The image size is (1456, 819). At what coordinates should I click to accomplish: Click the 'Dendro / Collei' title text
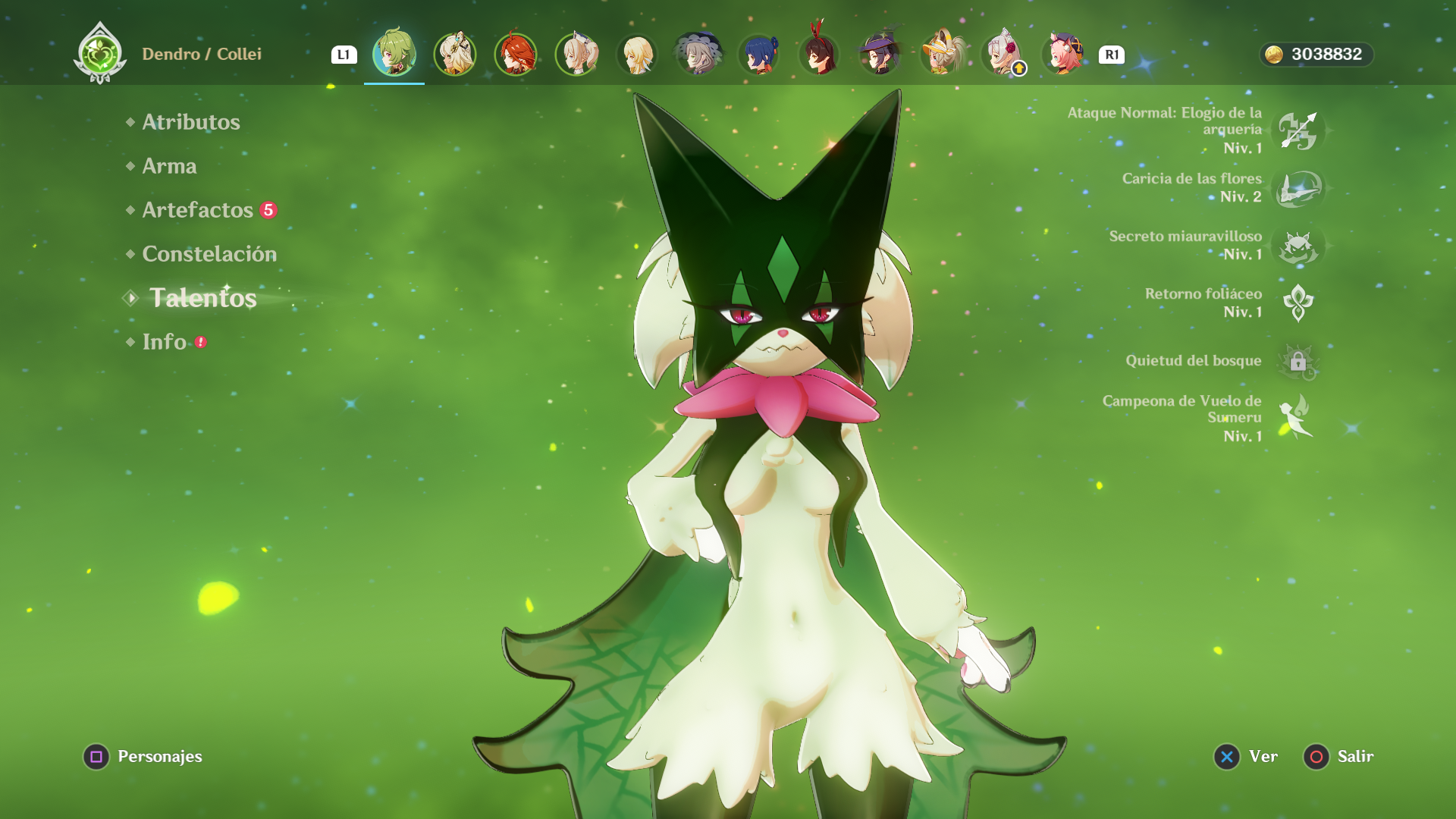(x=202, y=54)
